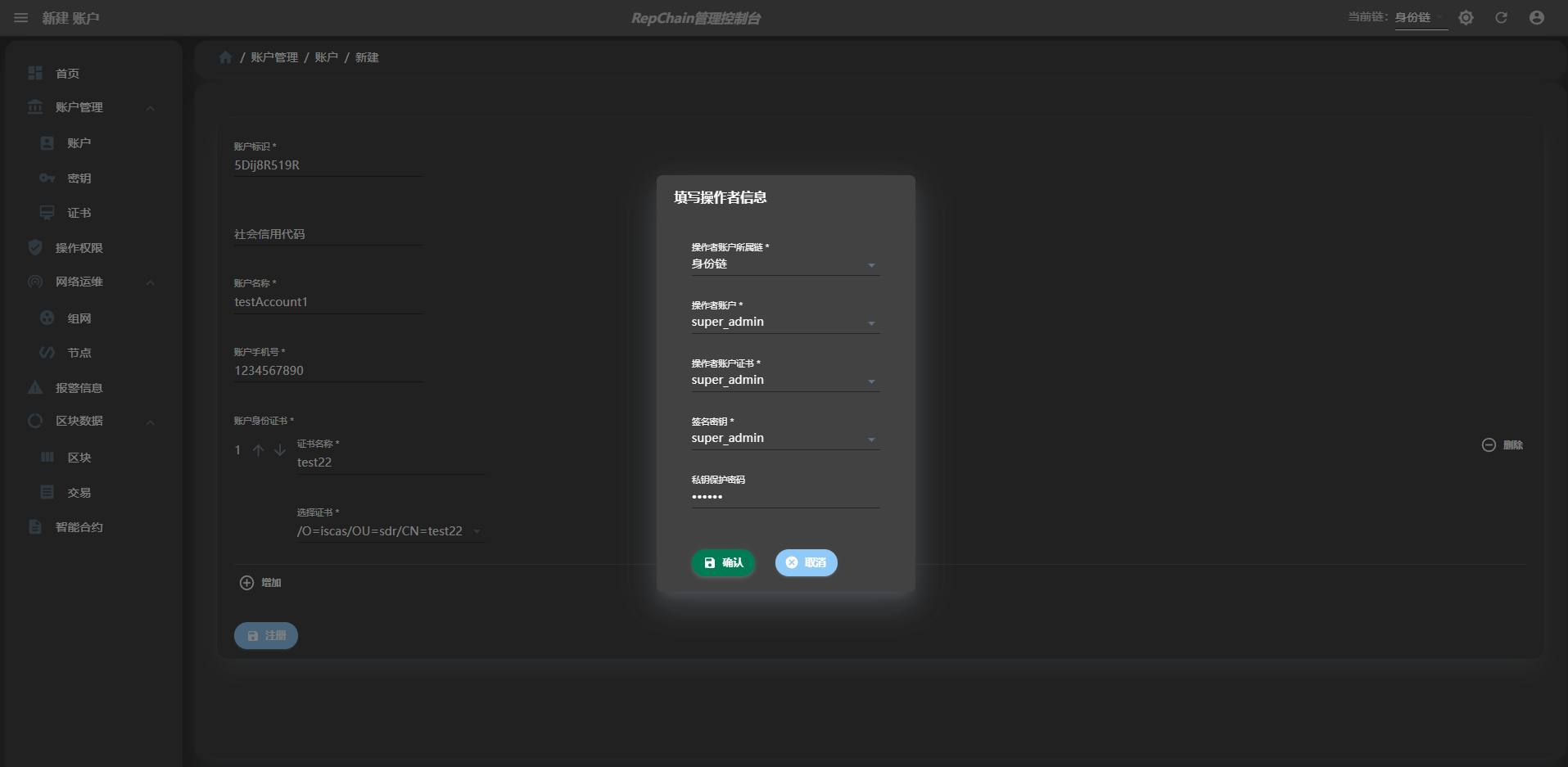Open the 操作者账户 dropdown
1568x767 pixels.
785,323
